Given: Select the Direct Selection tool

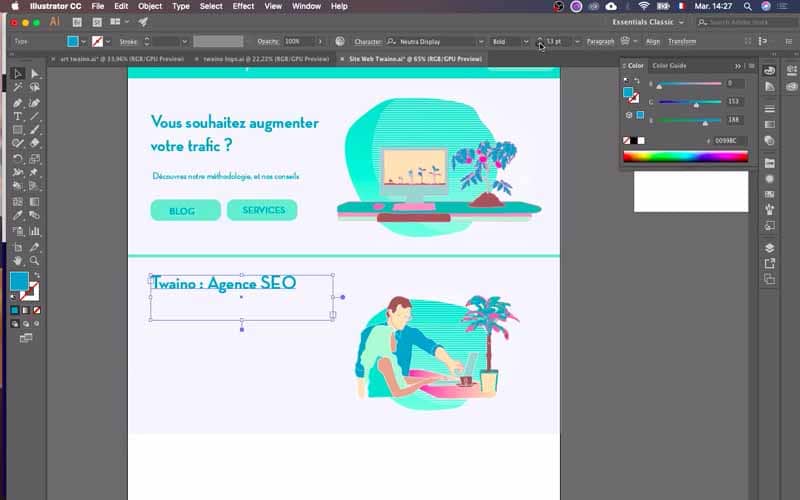Looking at the screenshot, I should pos(34,74).
